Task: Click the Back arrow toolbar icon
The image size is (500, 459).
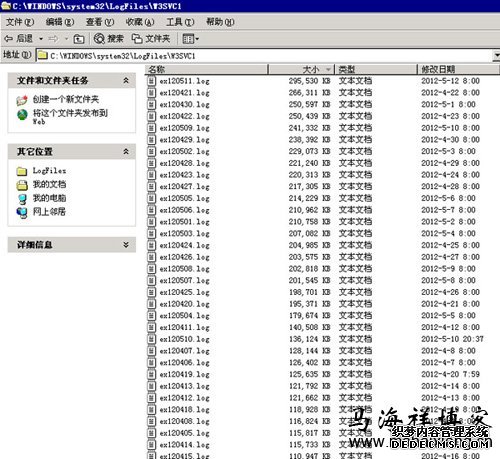Action: tap(8, 39)
